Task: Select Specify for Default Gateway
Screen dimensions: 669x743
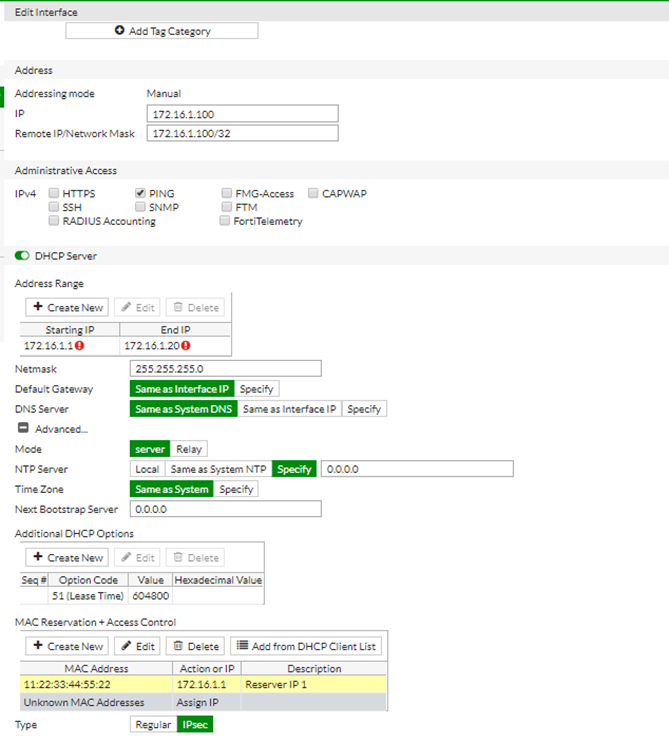Action: tap(256, 389)
